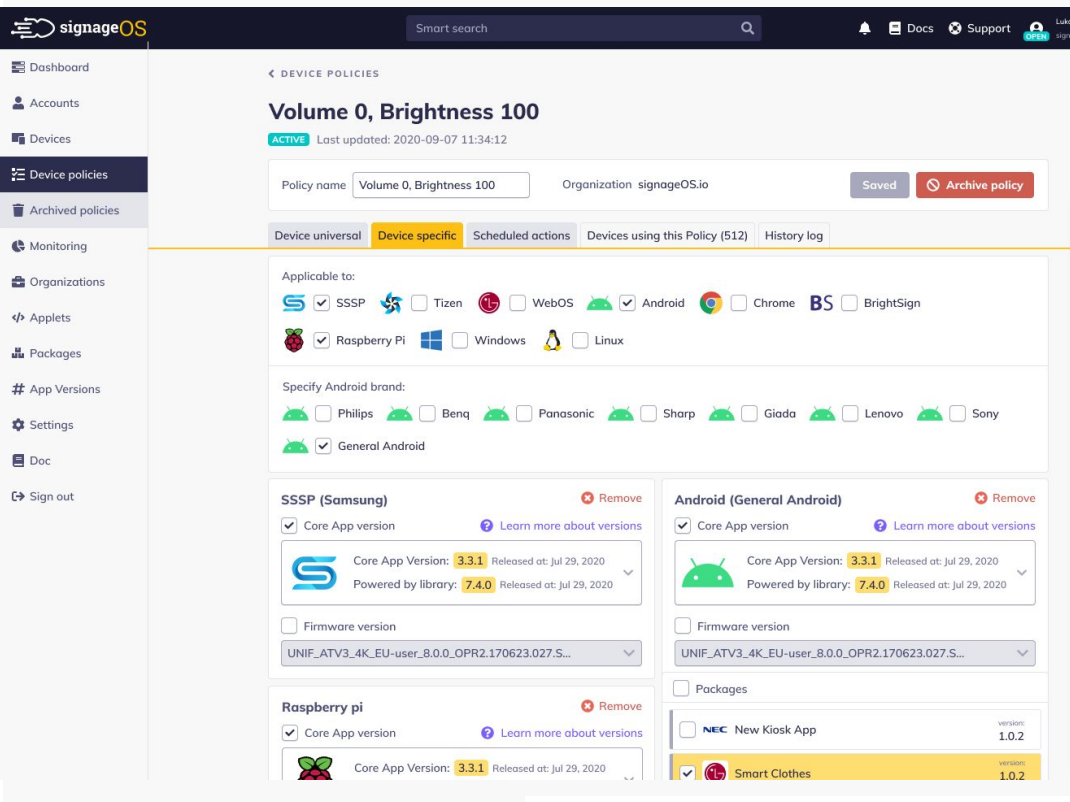This screenshot has width=1070, height=802.
Task: Expand the Android Core App version dropdown
Action: pyautogui.click(x=1022, y=573)
